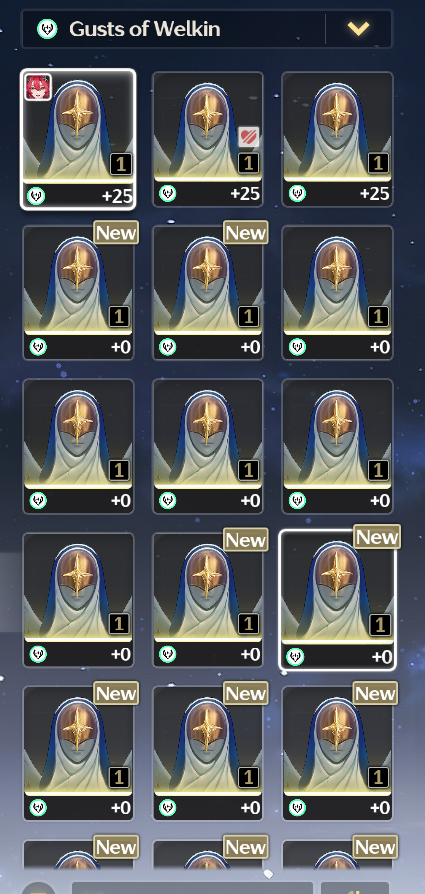Click the Gusts of Welkin sonata icon in header

(x=47, y=29)
